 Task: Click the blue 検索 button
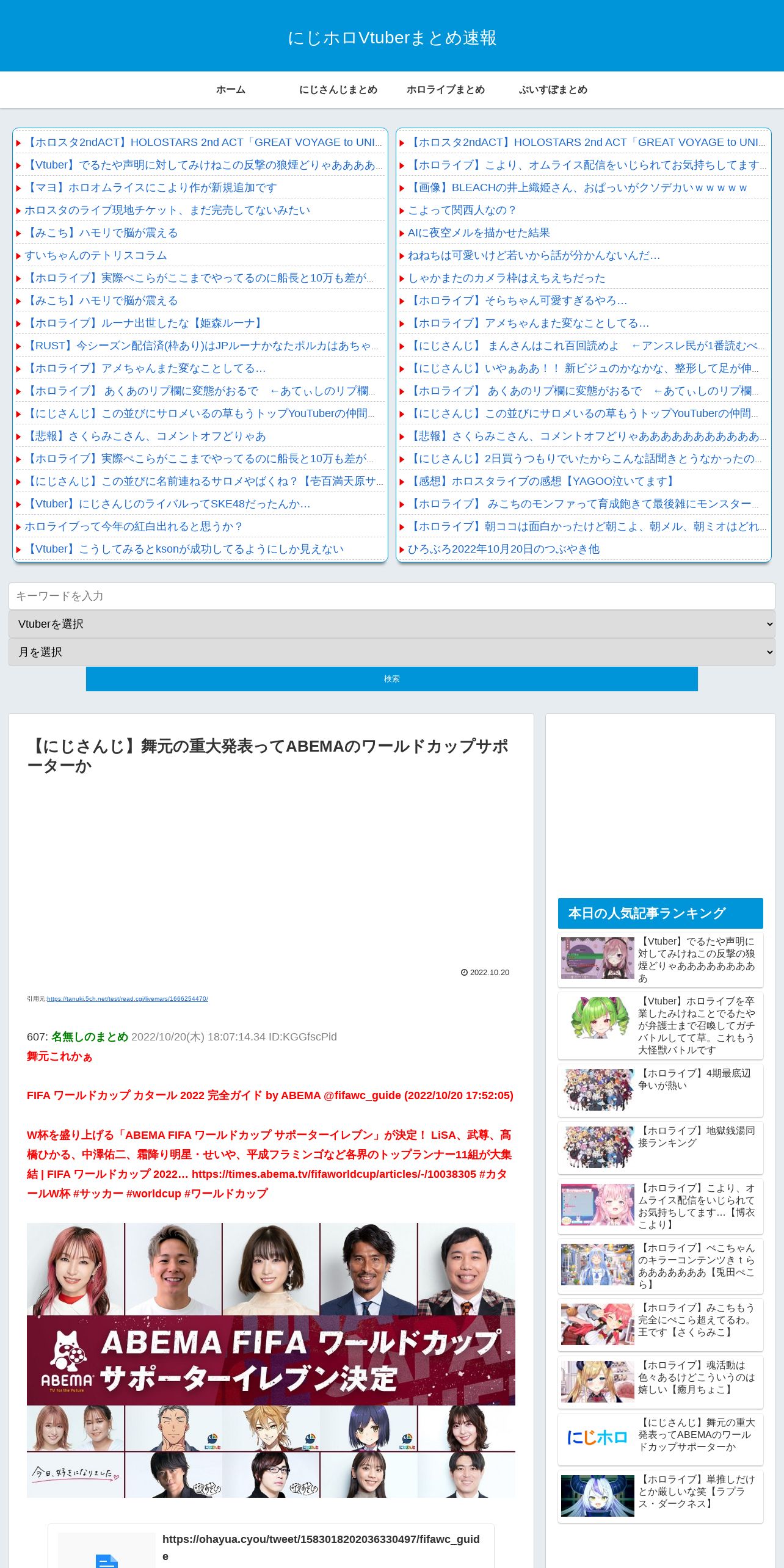[x=392, y=679]
